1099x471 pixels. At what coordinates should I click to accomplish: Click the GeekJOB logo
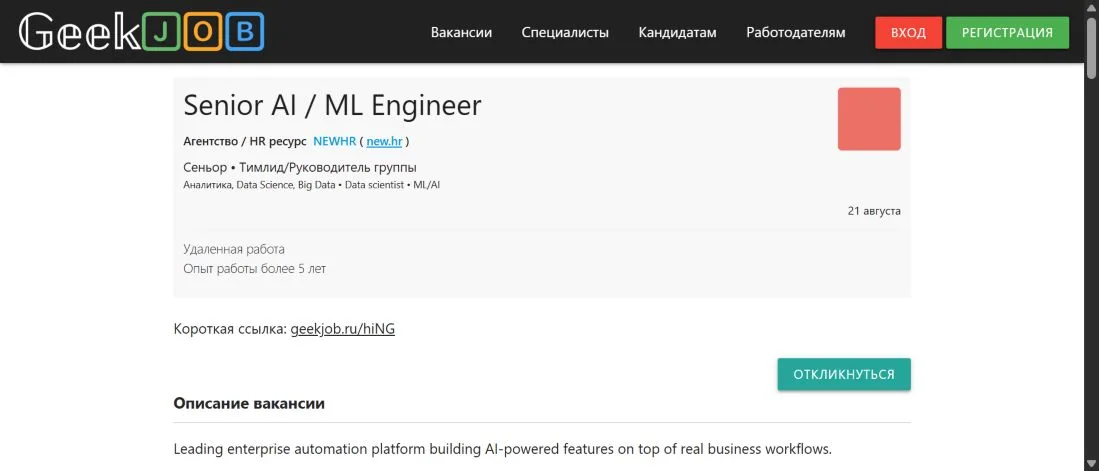(141, 32)
